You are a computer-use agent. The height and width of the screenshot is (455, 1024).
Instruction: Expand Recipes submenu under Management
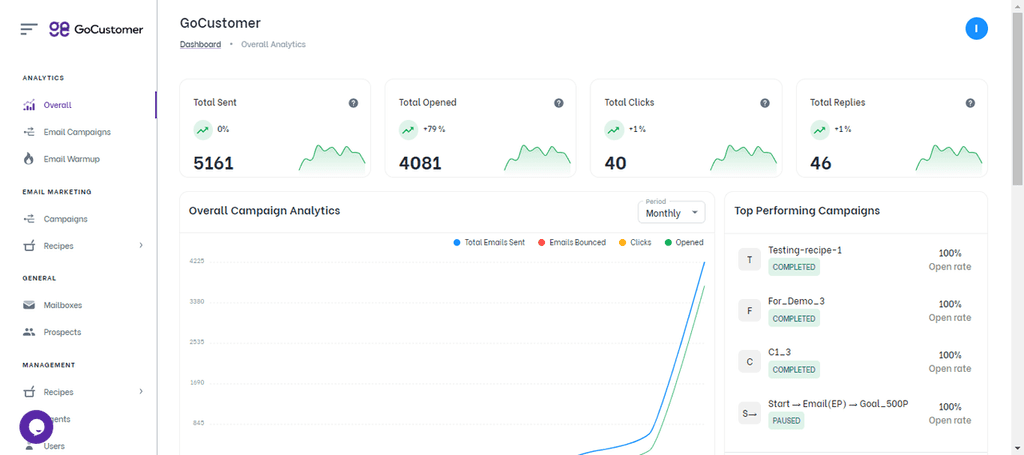click(x=141, y=392)
